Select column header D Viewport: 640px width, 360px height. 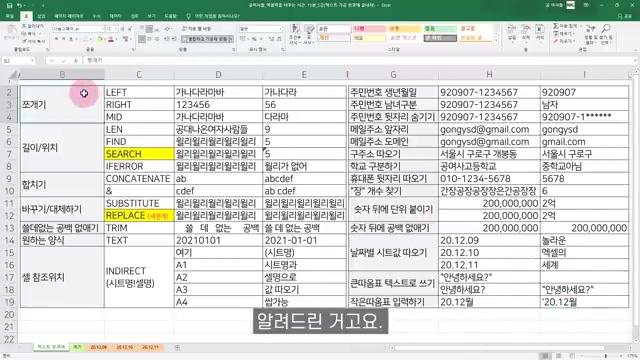point(218,75)
